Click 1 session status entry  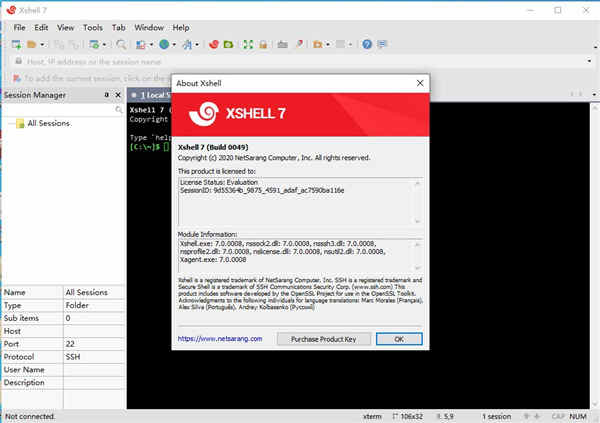(x=496, y=416)
